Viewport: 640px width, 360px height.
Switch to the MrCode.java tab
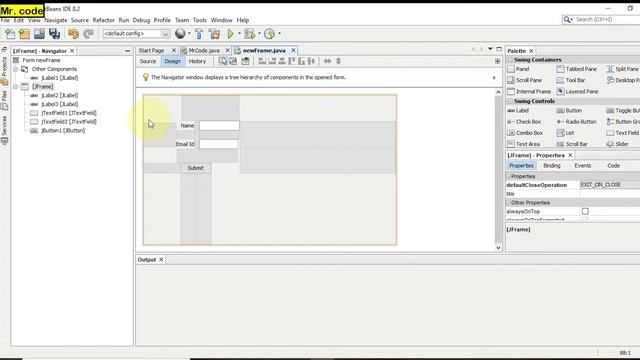point(204,51)
